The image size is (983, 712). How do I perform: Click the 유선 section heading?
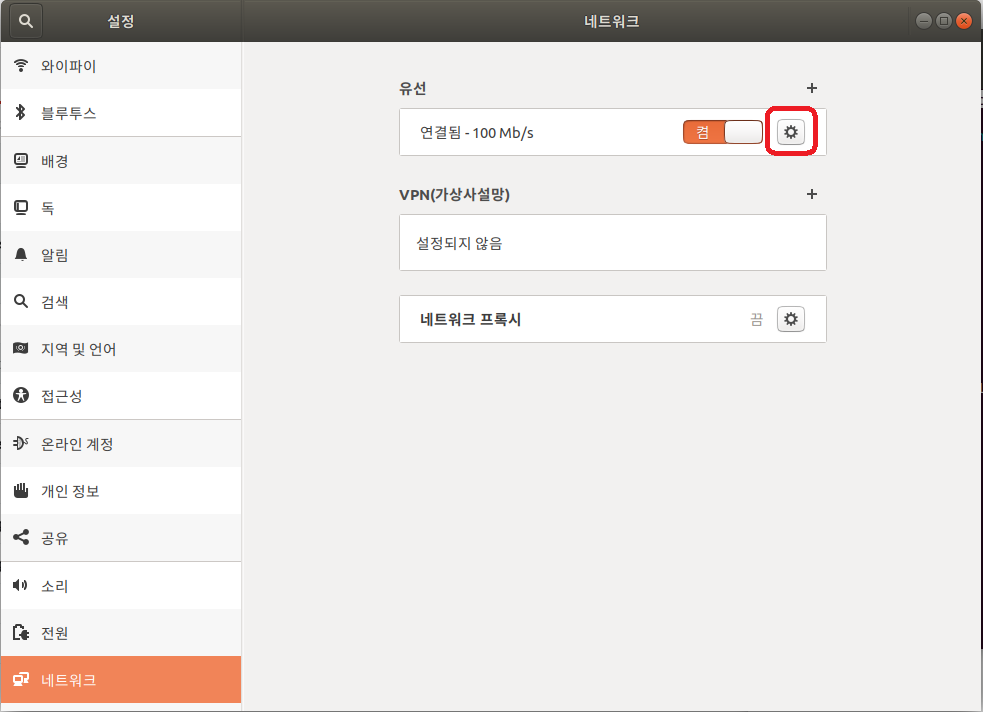point(413,88)
